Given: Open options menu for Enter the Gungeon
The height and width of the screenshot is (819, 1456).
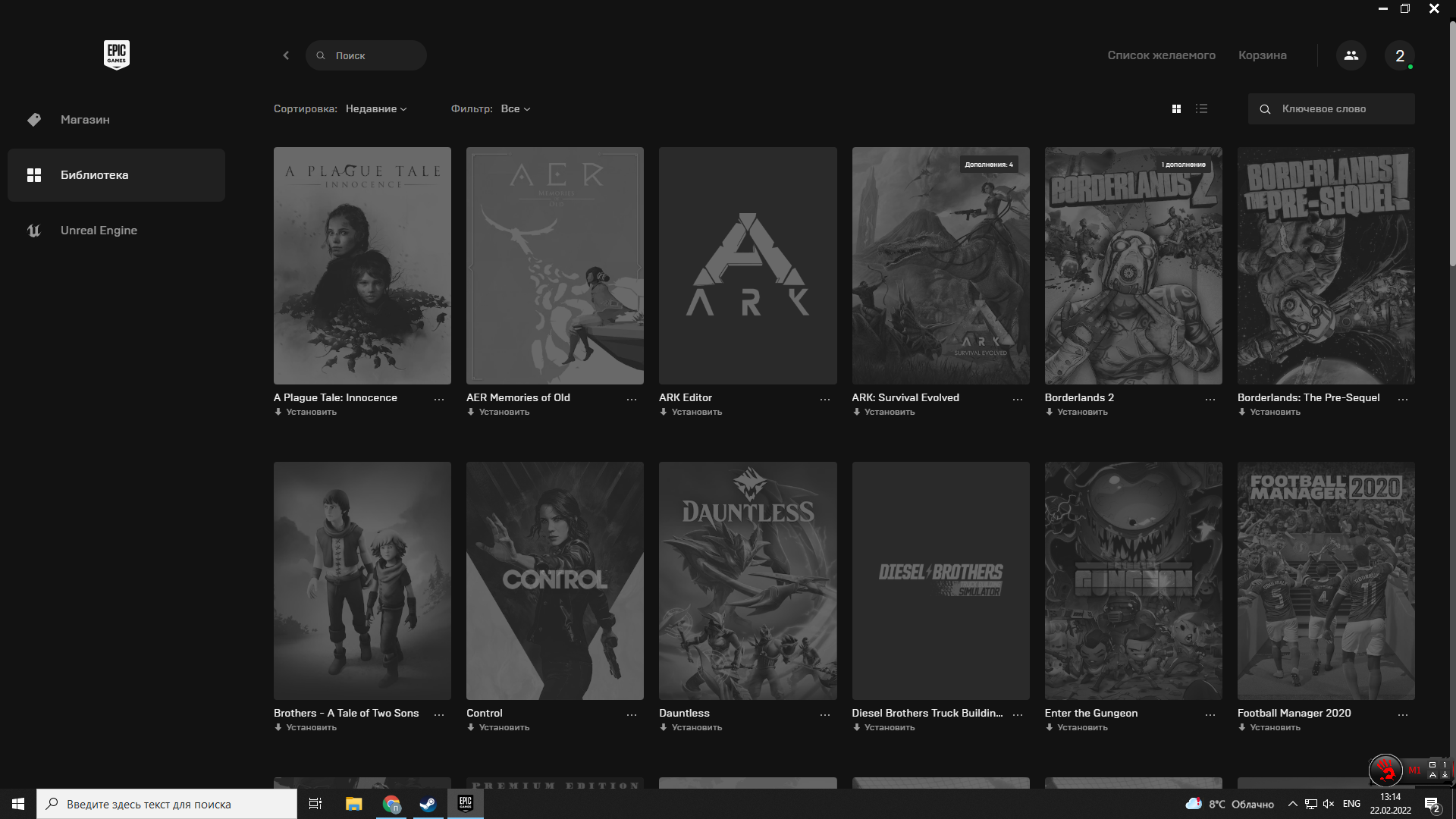Looking at the screenshot, I should click(1210, 714).
